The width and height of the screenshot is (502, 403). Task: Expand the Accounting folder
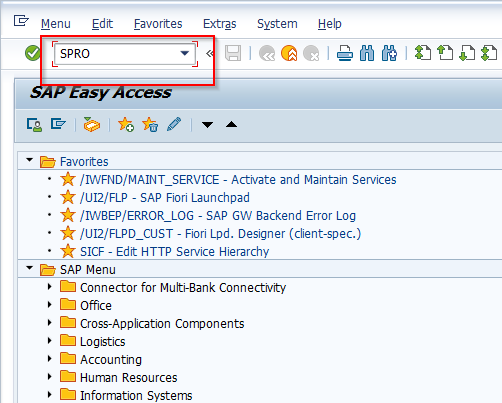50,359
